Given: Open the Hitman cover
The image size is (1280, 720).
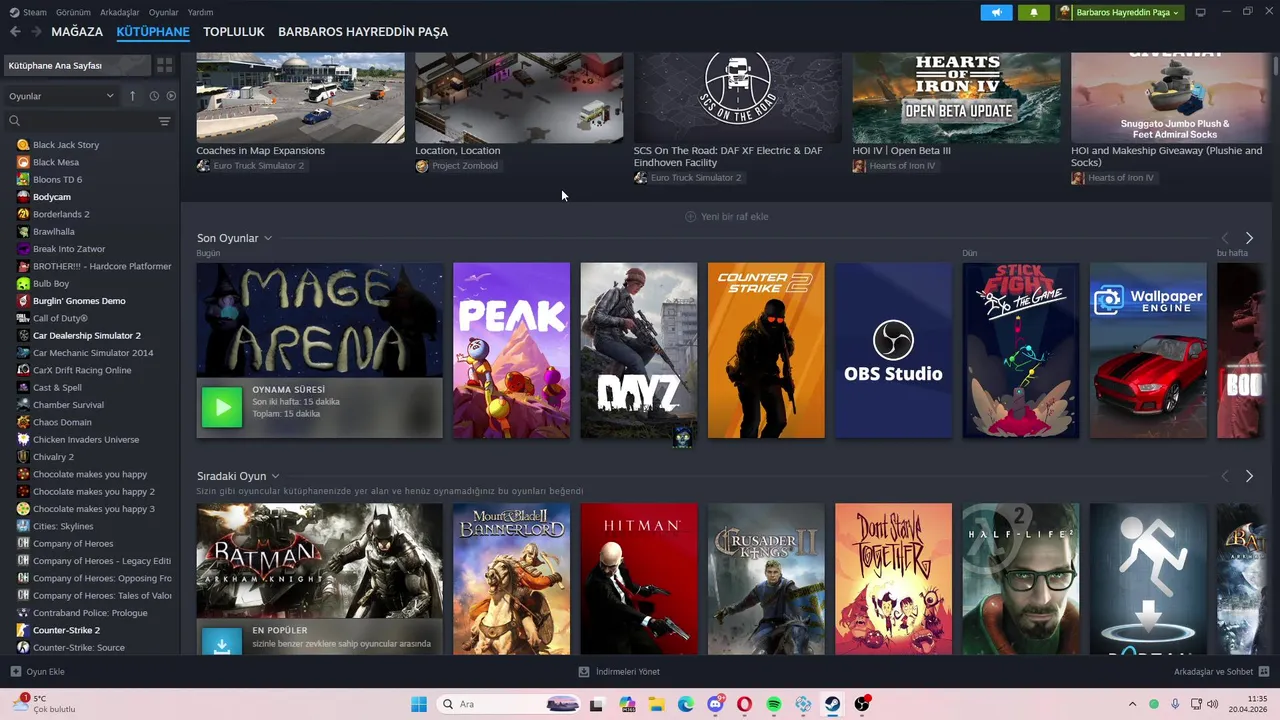Looking at the screenshot, I should [638, 579].
